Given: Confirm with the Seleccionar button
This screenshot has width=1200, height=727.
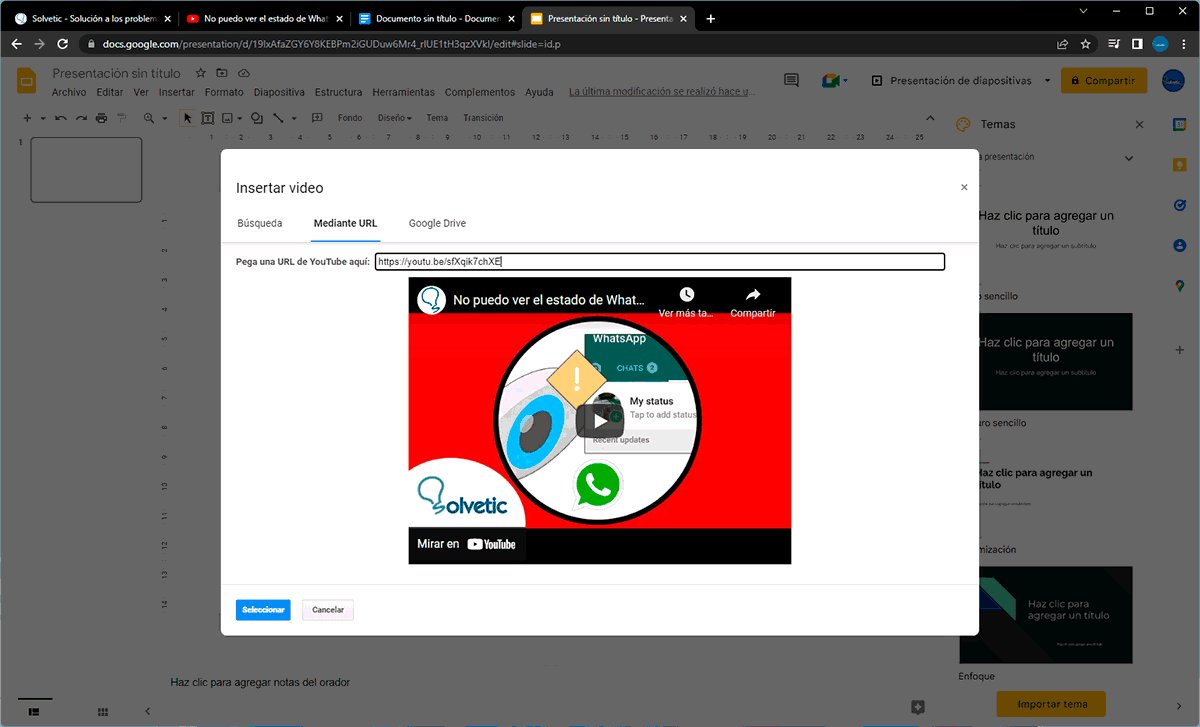Looking at the screenshot, I should pos(263,610).
